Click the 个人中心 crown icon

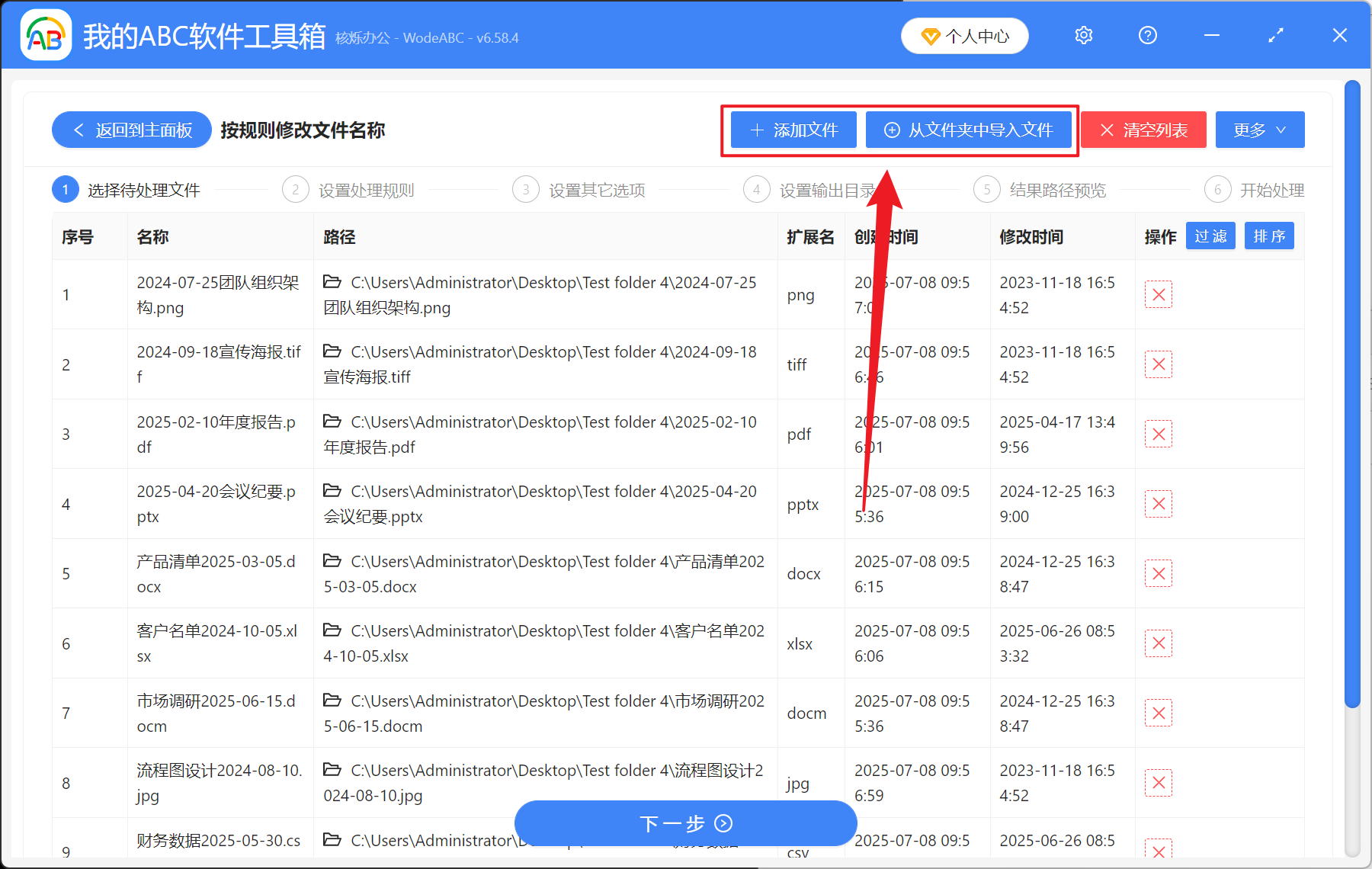(x=929, y=36)
